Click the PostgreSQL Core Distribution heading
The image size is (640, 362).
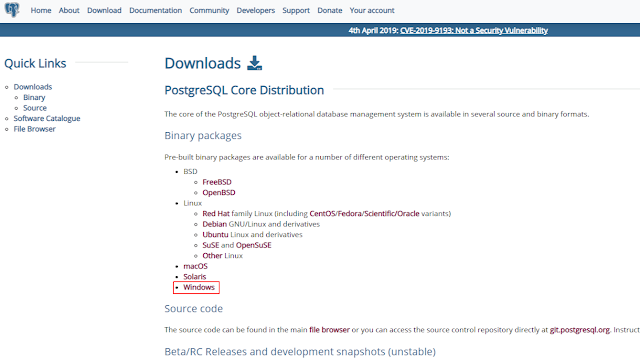click(244, 90)
